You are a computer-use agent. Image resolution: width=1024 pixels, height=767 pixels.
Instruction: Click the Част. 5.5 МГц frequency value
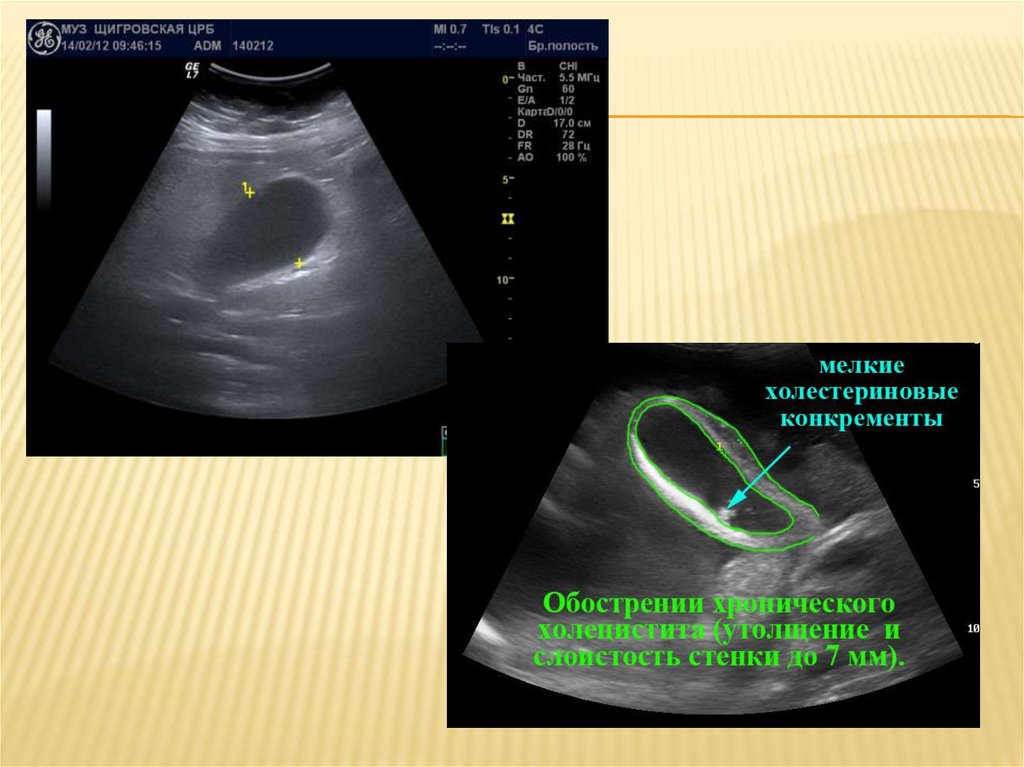pos(558,78)
